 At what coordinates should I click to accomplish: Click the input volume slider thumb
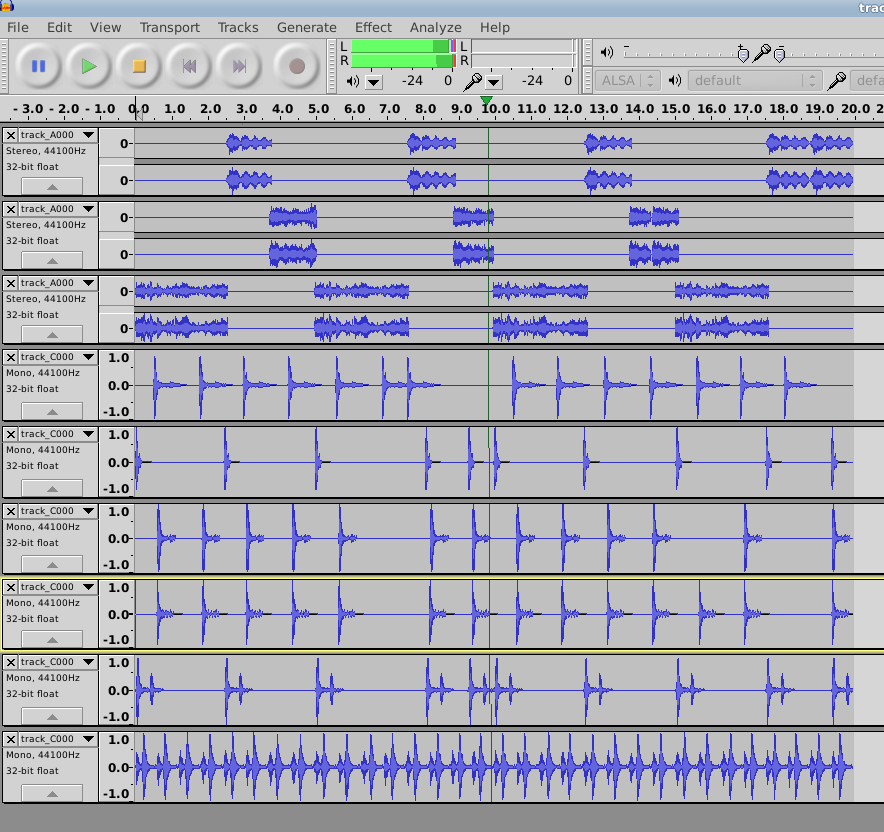pos(780,54)
